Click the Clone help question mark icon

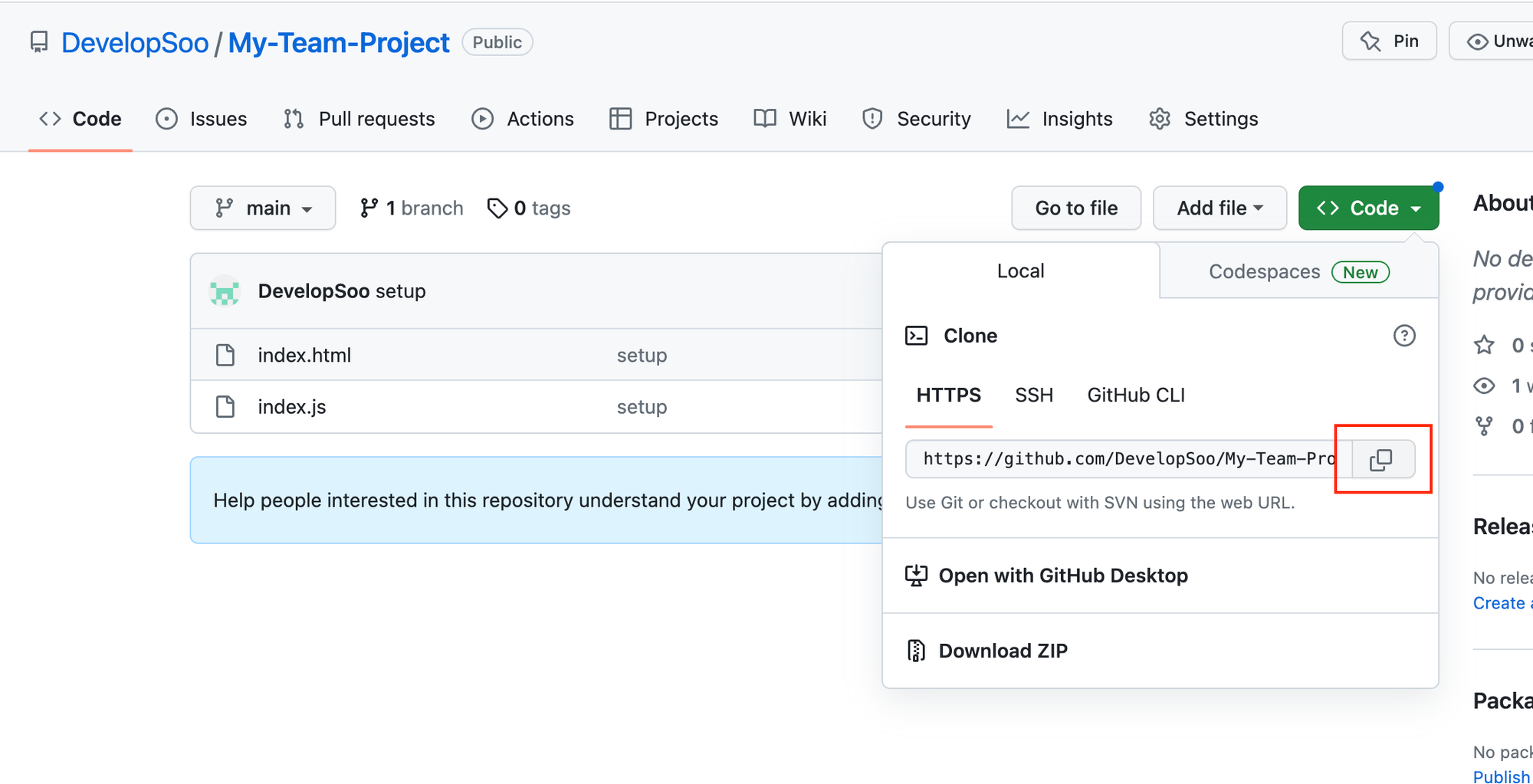point(1403,336)
